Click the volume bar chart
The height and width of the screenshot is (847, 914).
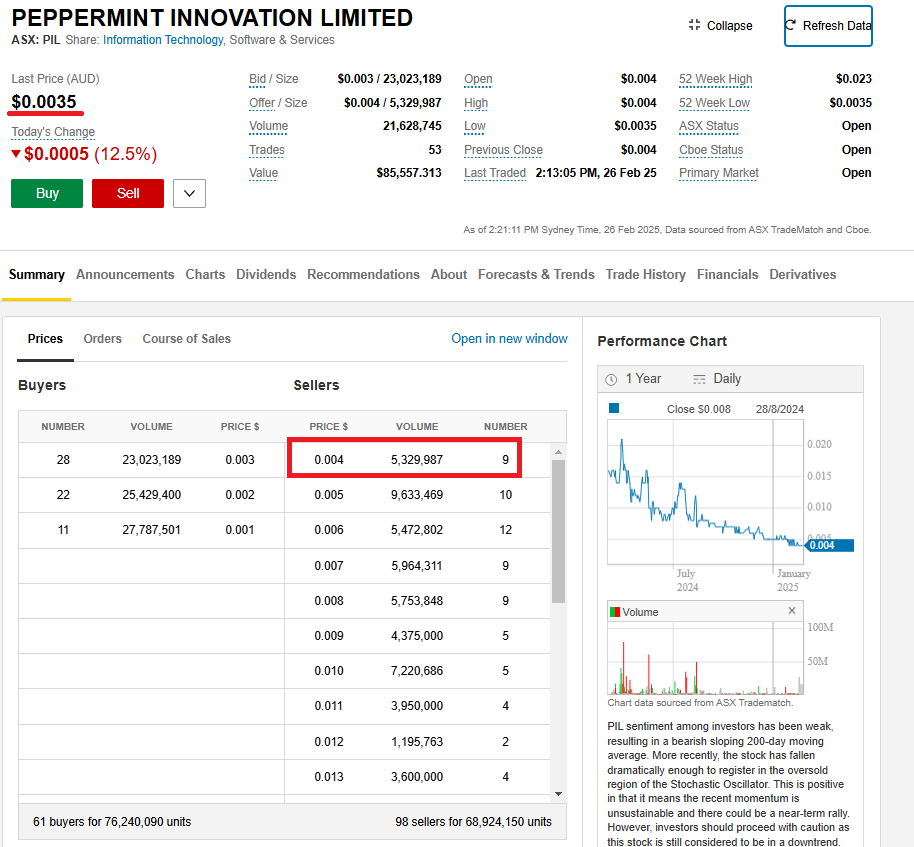(x=705, y=658)
